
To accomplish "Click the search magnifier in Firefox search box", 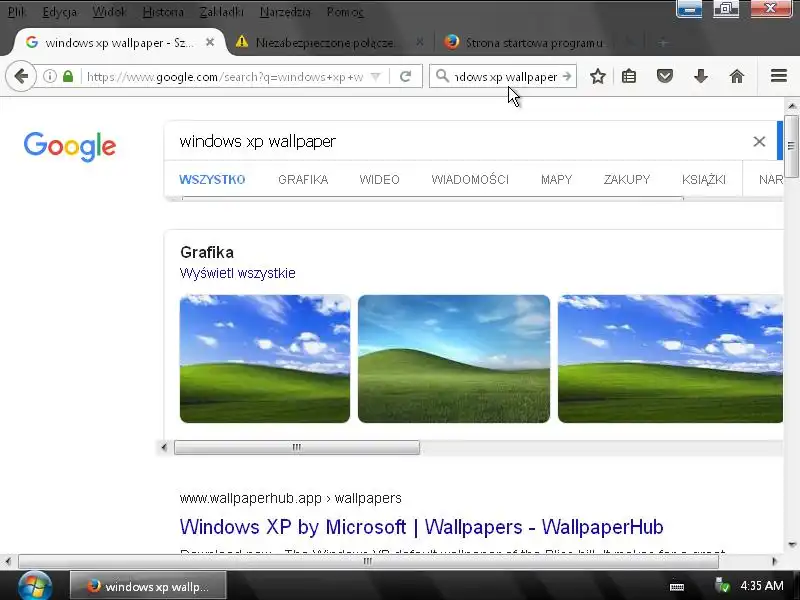I will click(442, 77).
